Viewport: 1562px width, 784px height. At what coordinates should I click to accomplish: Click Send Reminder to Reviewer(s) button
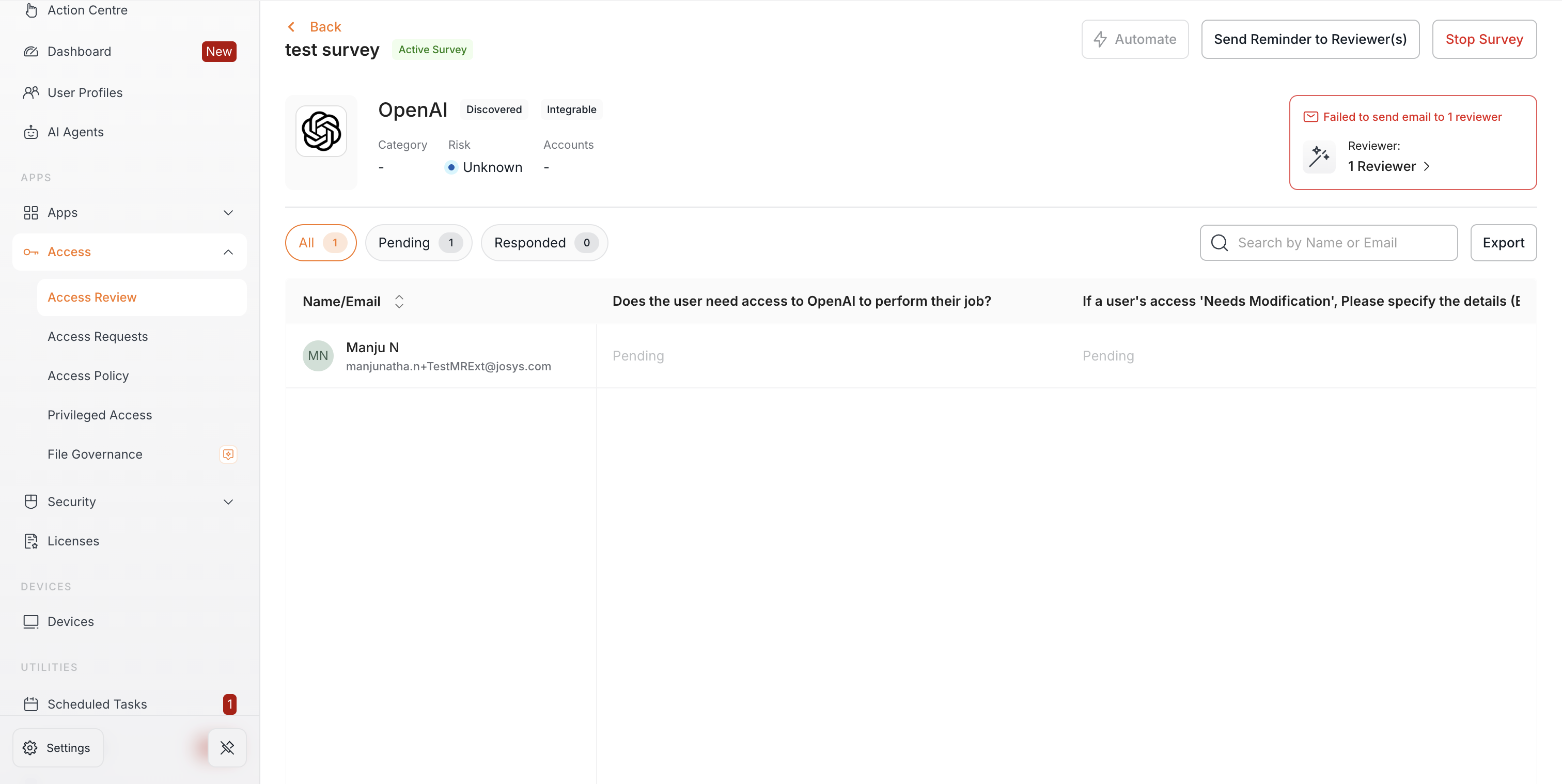pos(1310,39)
